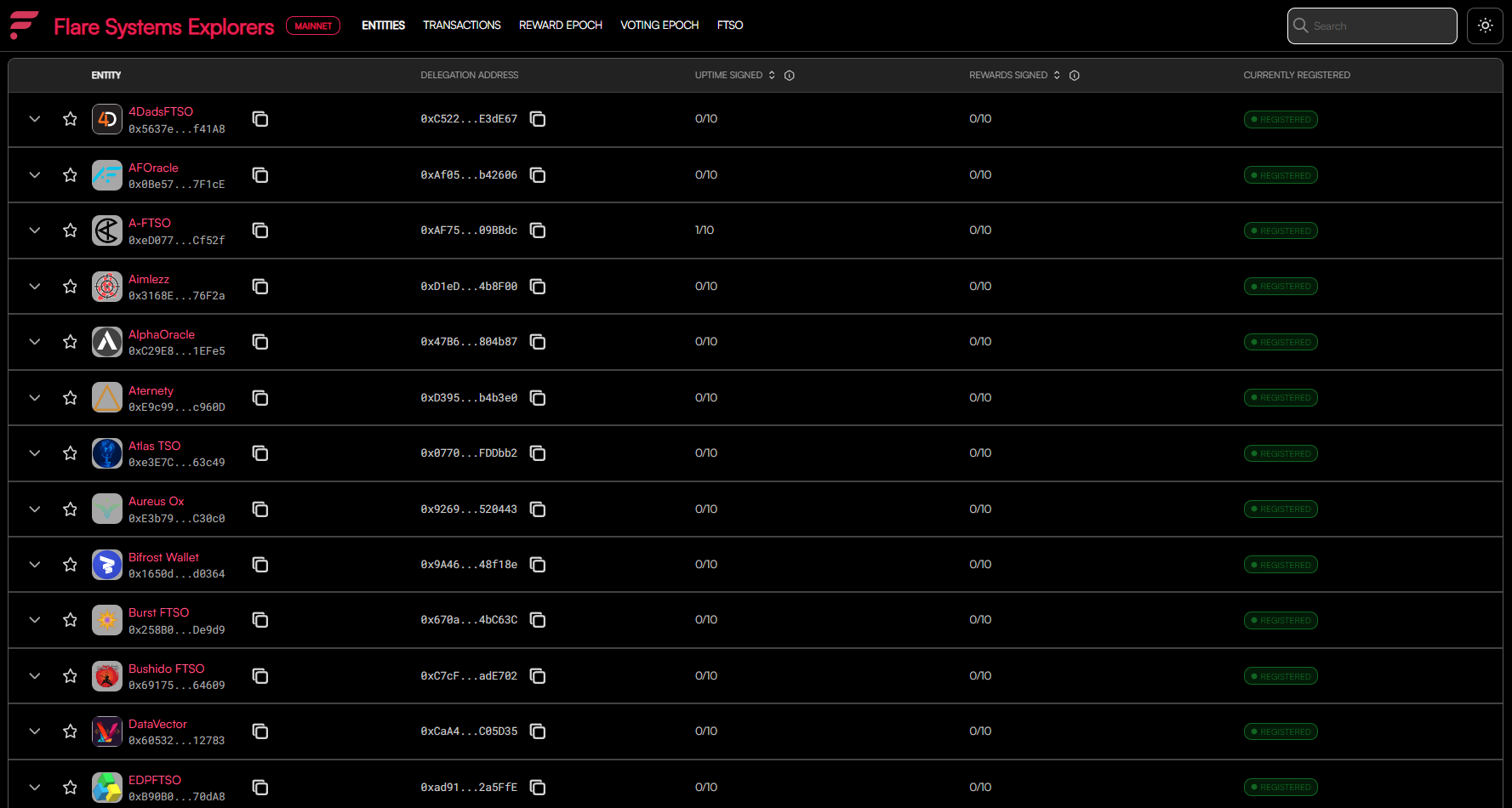Favorite the AlphaOracle entity
The image size is (1512, 808).
(70, 342)
